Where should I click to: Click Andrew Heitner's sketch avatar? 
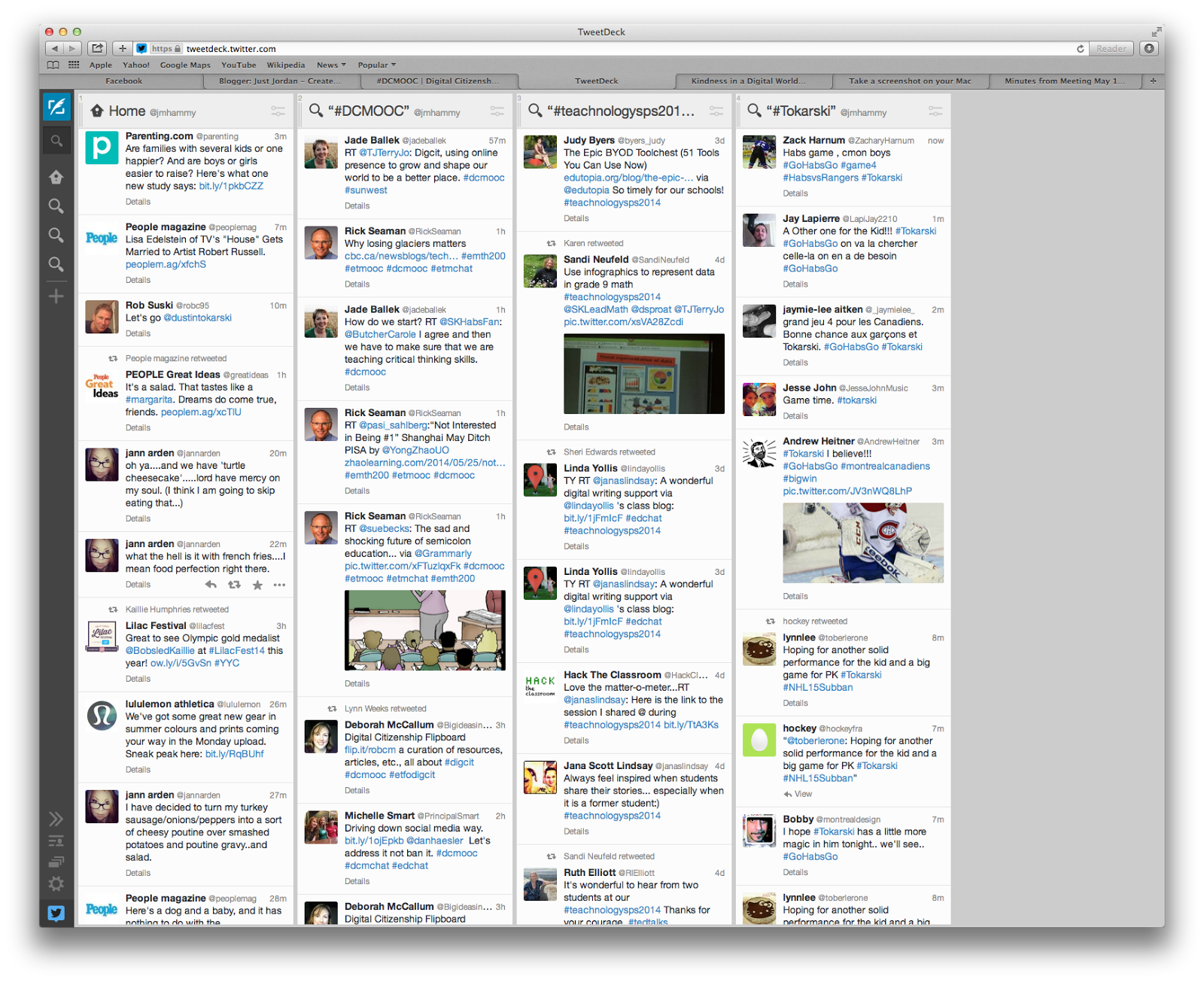coord(759,452)
